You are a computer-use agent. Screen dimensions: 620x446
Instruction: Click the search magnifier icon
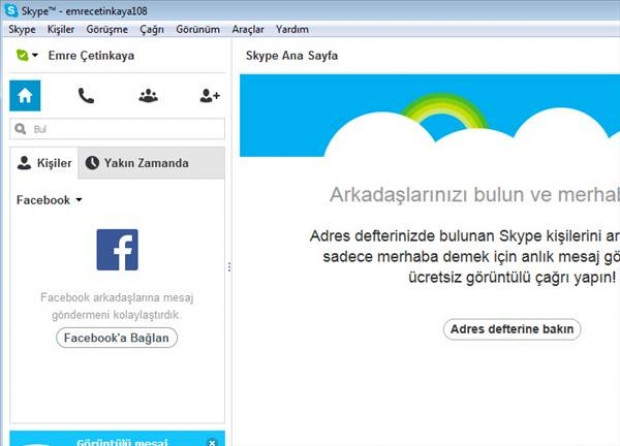[x=20, y=129]
